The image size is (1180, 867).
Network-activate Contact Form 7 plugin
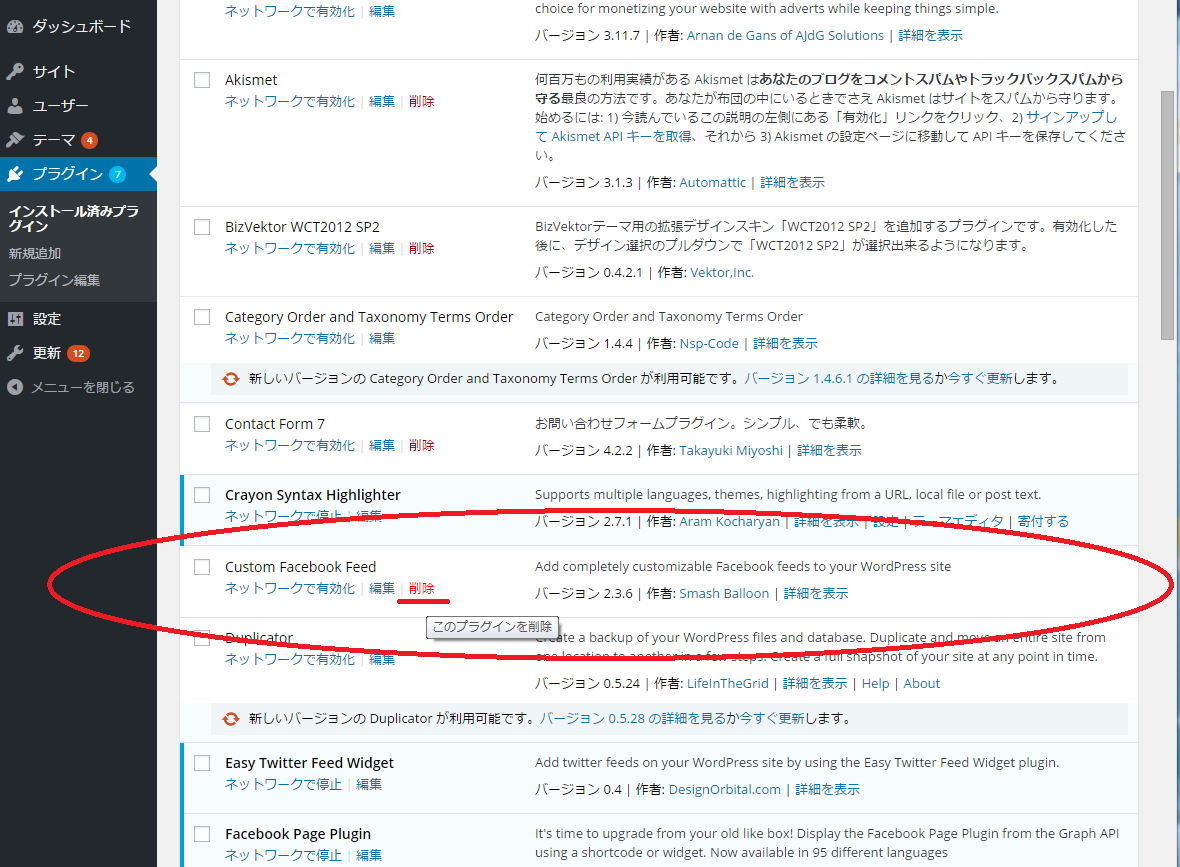tap(290, 446)
